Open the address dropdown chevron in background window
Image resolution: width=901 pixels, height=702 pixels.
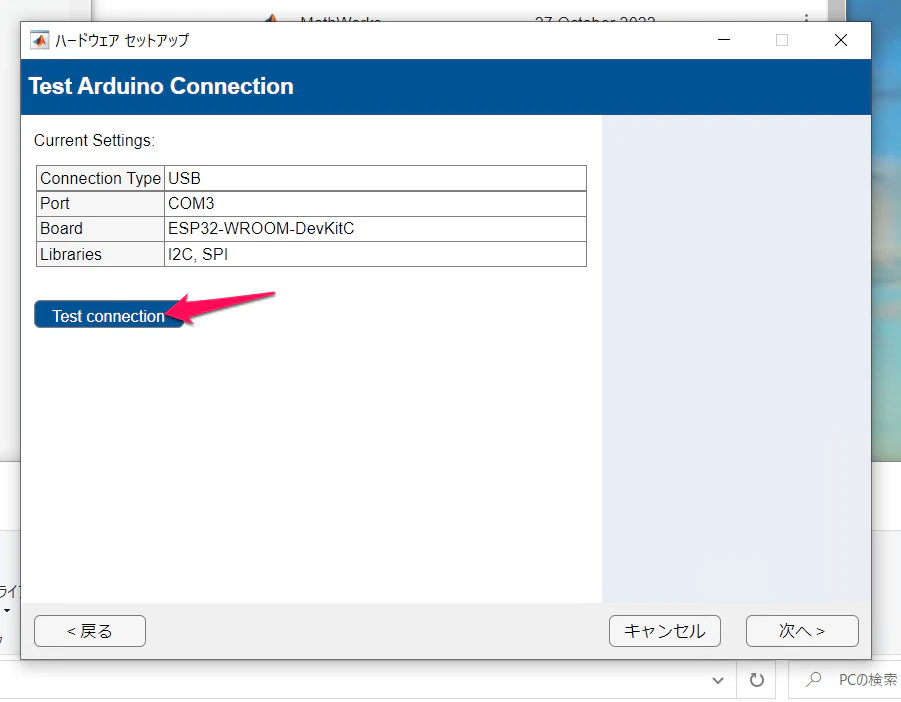[718, 681]
